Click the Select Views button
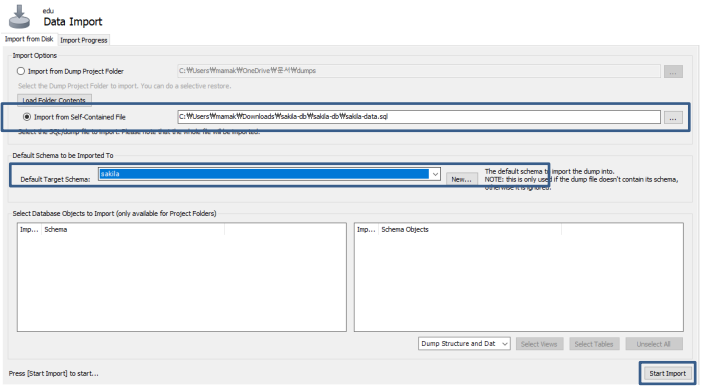Screen dimensions: 702x387 tap(539, 344)
